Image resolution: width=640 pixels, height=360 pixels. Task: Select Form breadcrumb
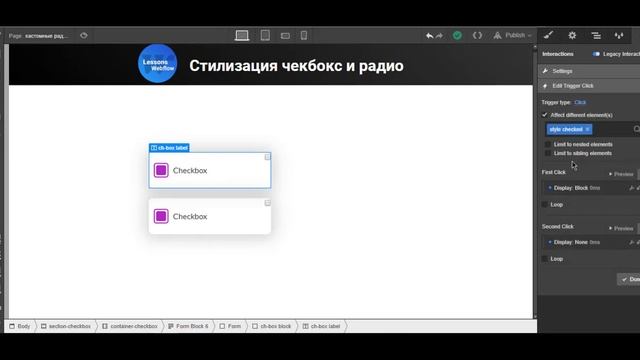[x=230, y=326]
